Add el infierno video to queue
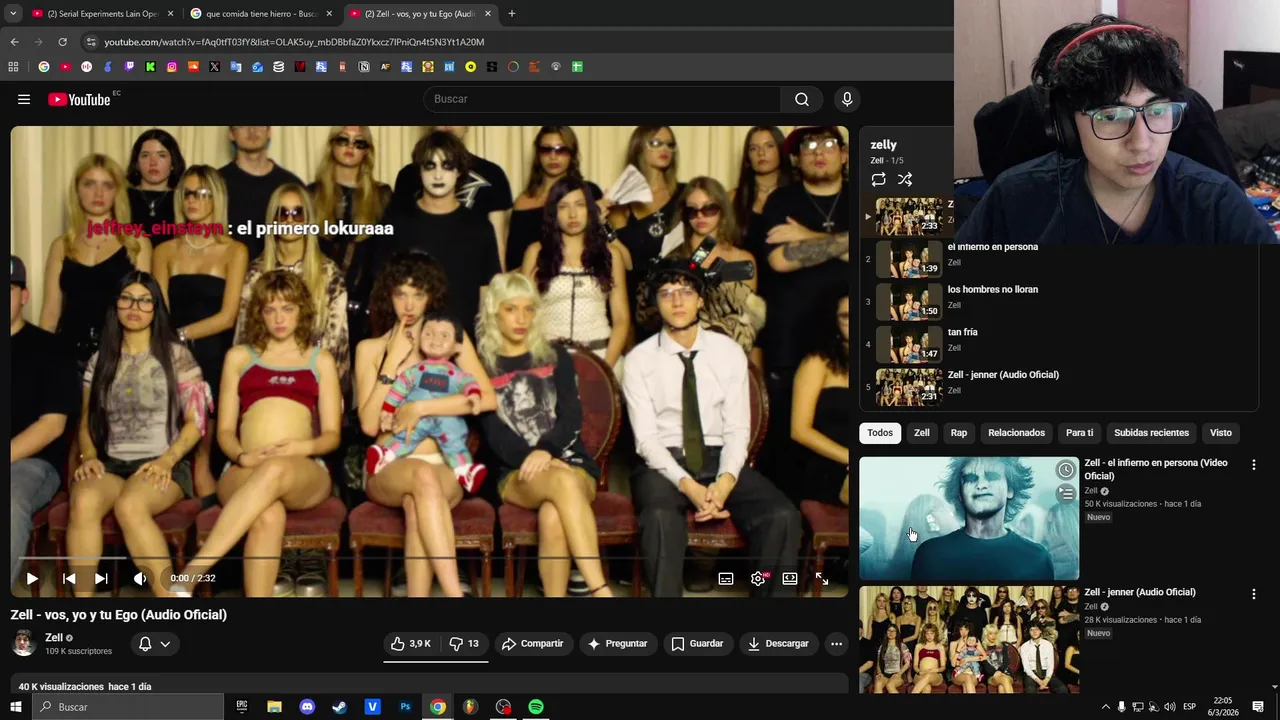The height and width of the screenshot is (720, 1280). tap(1066, 494)
